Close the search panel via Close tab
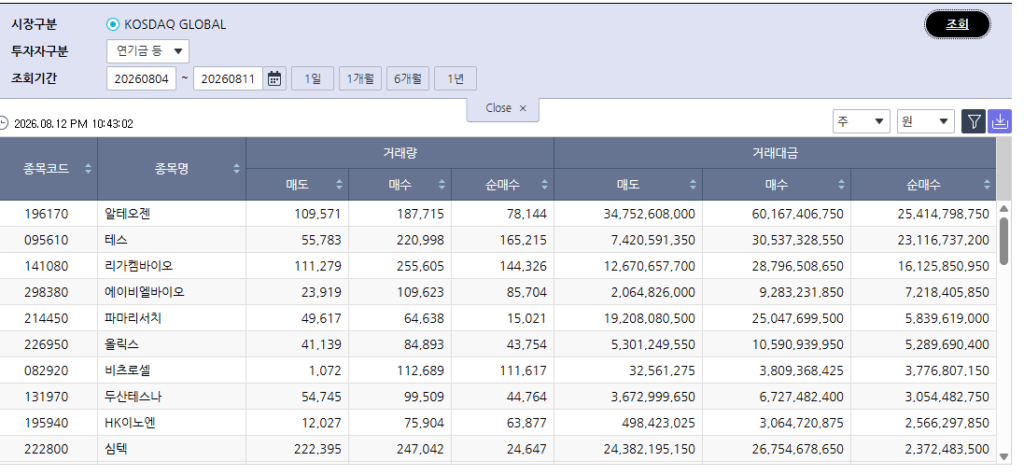 (x=504, y=108)
